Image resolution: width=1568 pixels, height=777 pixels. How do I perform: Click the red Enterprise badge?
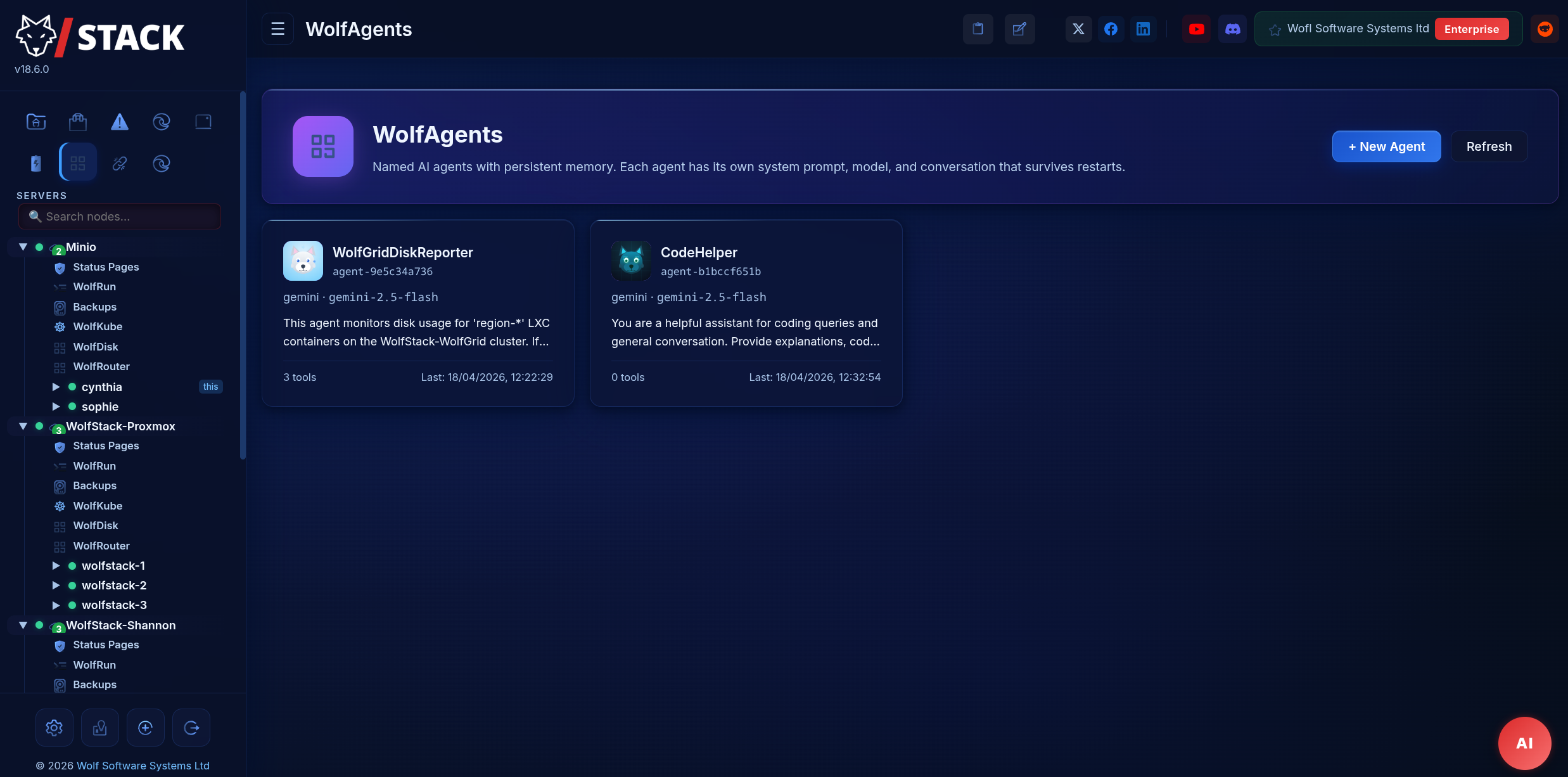(x=1471, y=29)
